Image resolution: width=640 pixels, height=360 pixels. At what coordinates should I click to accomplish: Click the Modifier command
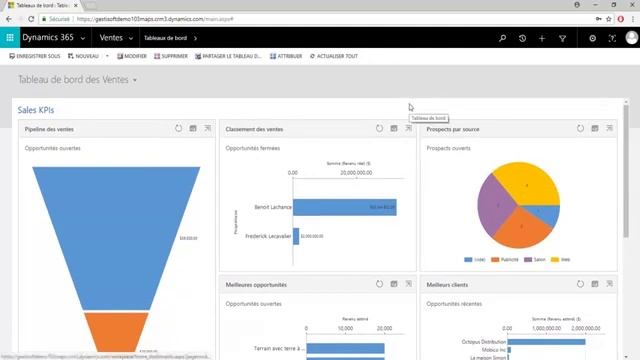tap(132, 56)
